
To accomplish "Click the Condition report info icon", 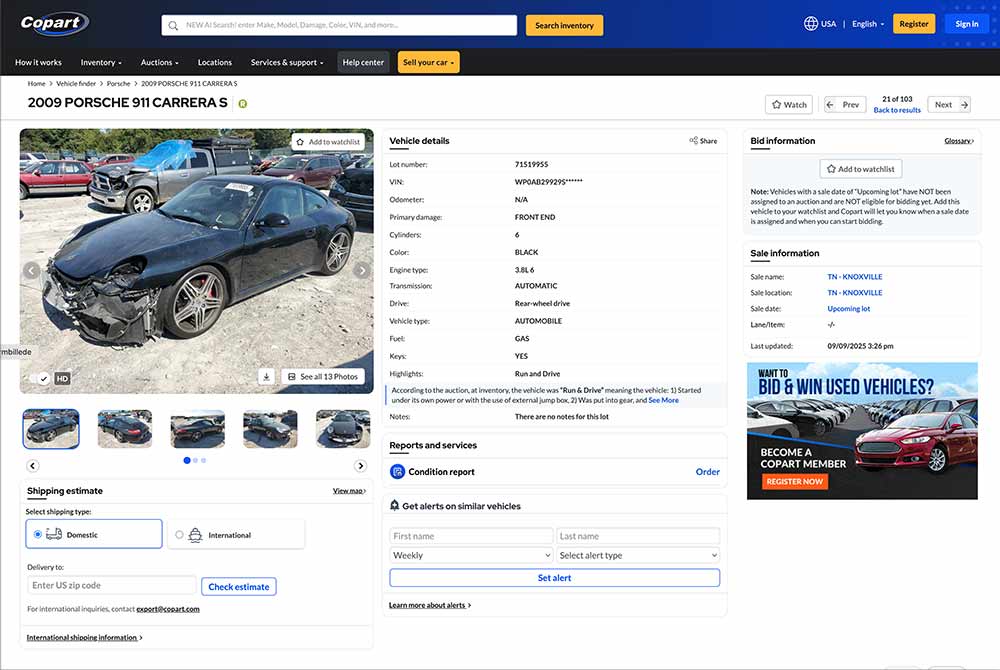I will pyautogui.click(x=398, y=471).
